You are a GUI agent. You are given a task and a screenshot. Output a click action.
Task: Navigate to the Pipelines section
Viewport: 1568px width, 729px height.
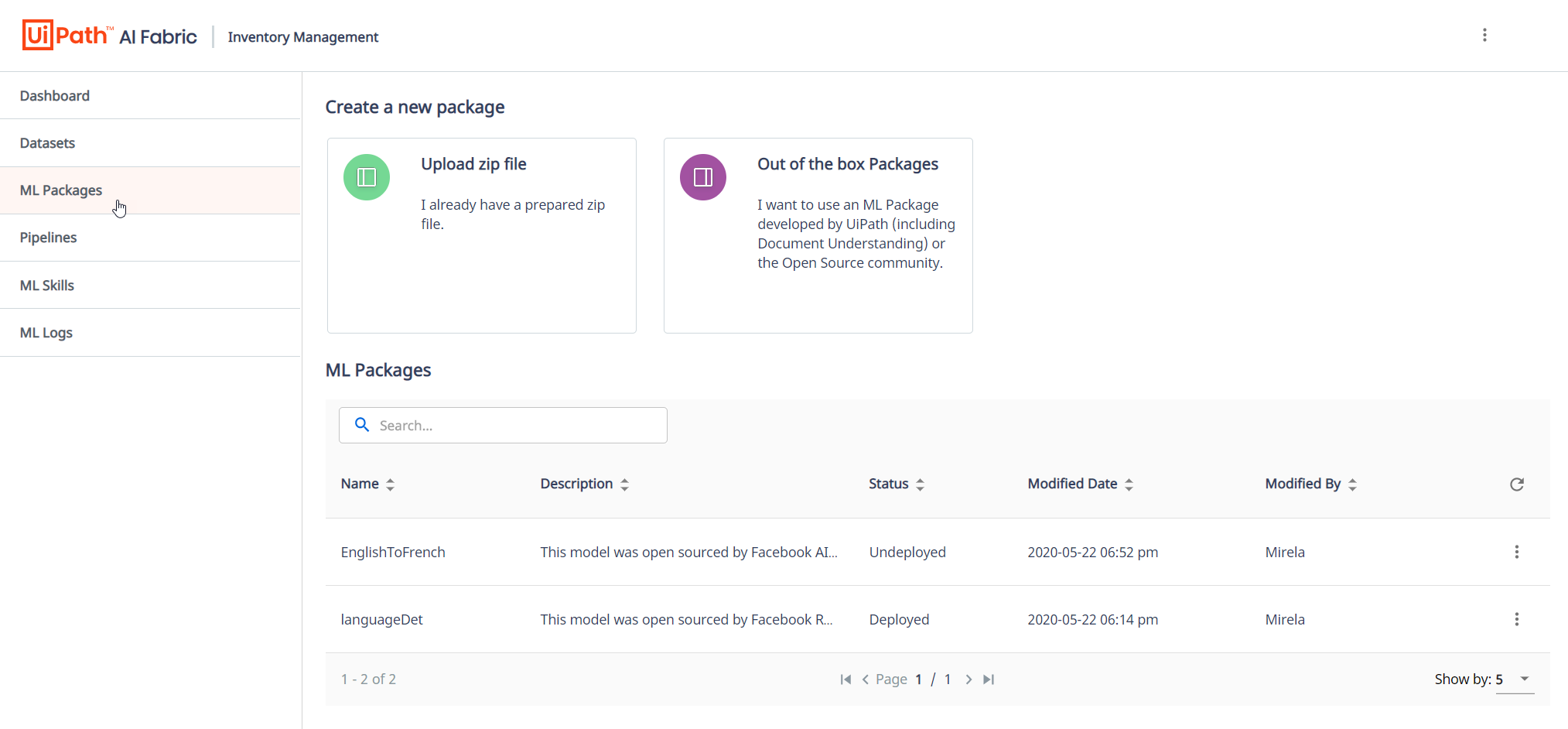[48, 238]
